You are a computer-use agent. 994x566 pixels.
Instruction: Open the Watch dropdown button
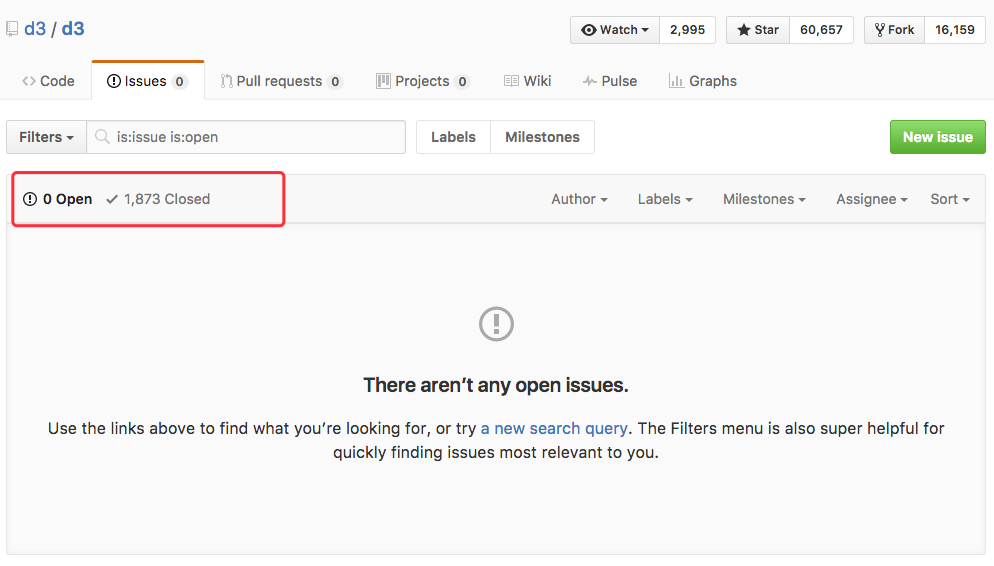click(x=615, y=30)
